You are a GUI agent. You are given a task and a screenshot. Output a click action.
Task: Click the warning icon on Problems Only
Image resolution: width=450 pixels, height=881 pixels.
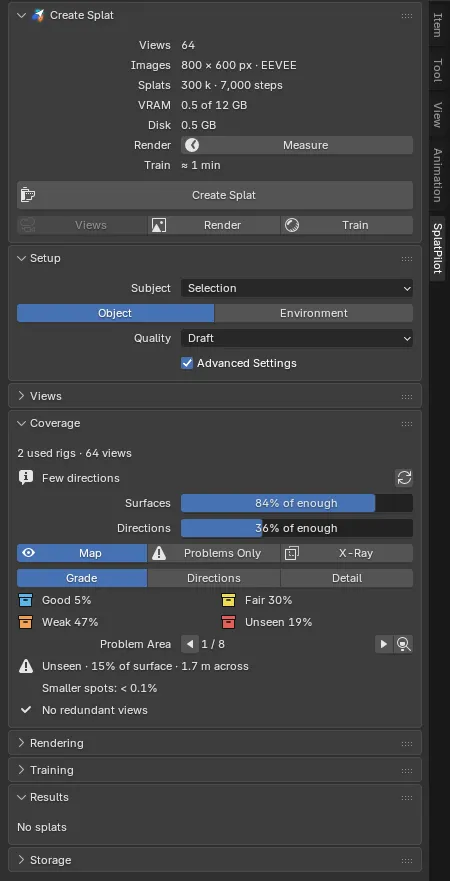(x=159, y=553)
